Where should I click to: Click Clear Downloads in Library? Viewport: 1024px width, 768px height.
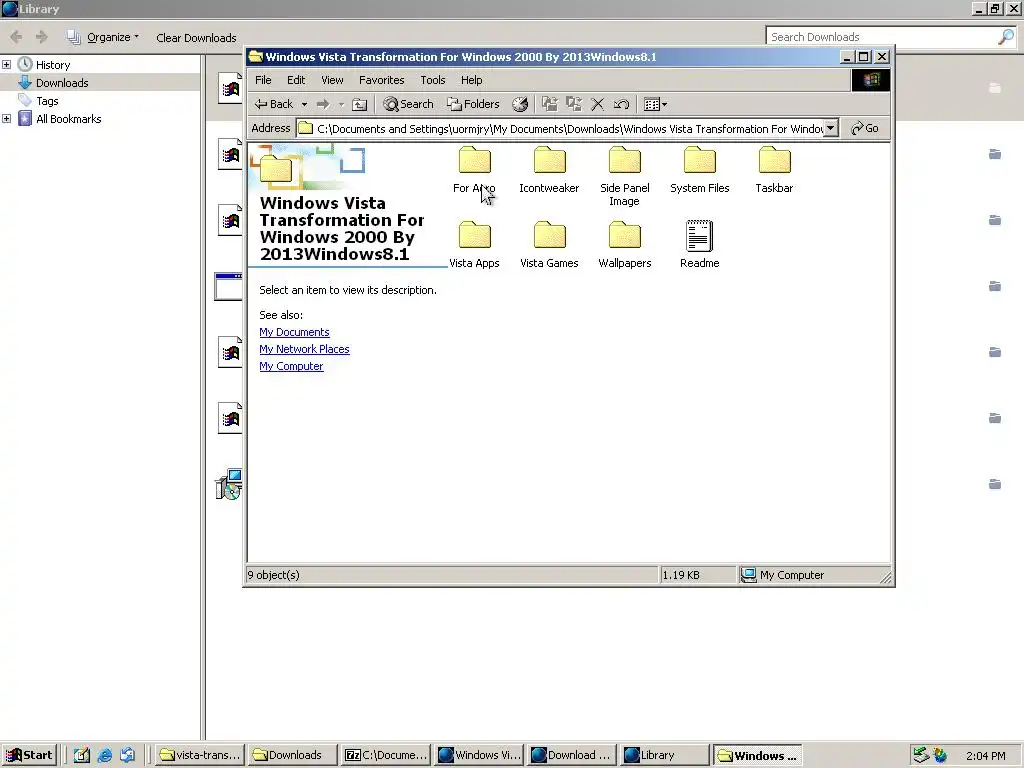coord(196,38)
